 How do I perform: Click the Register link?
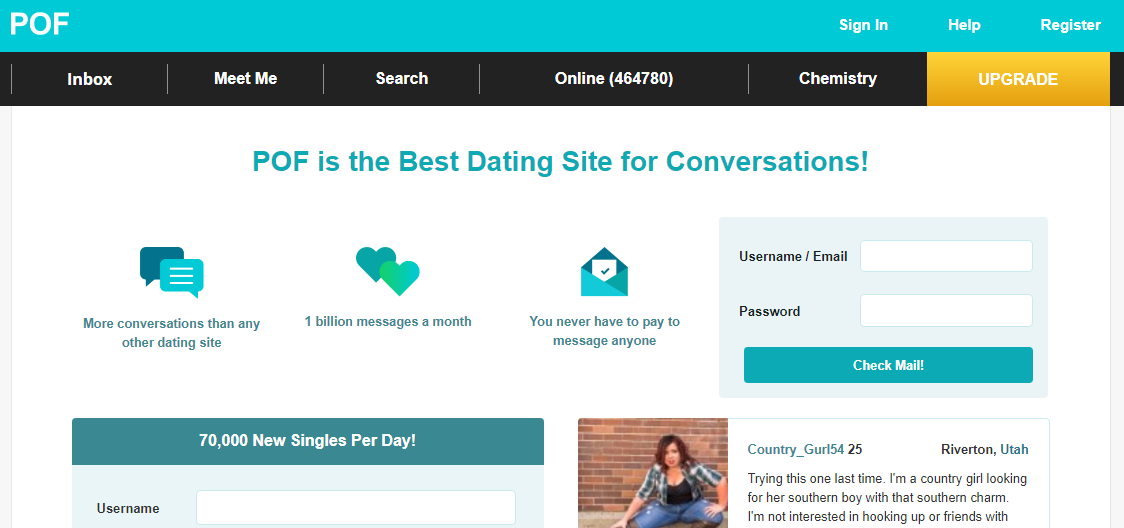tap(1070, 25)
